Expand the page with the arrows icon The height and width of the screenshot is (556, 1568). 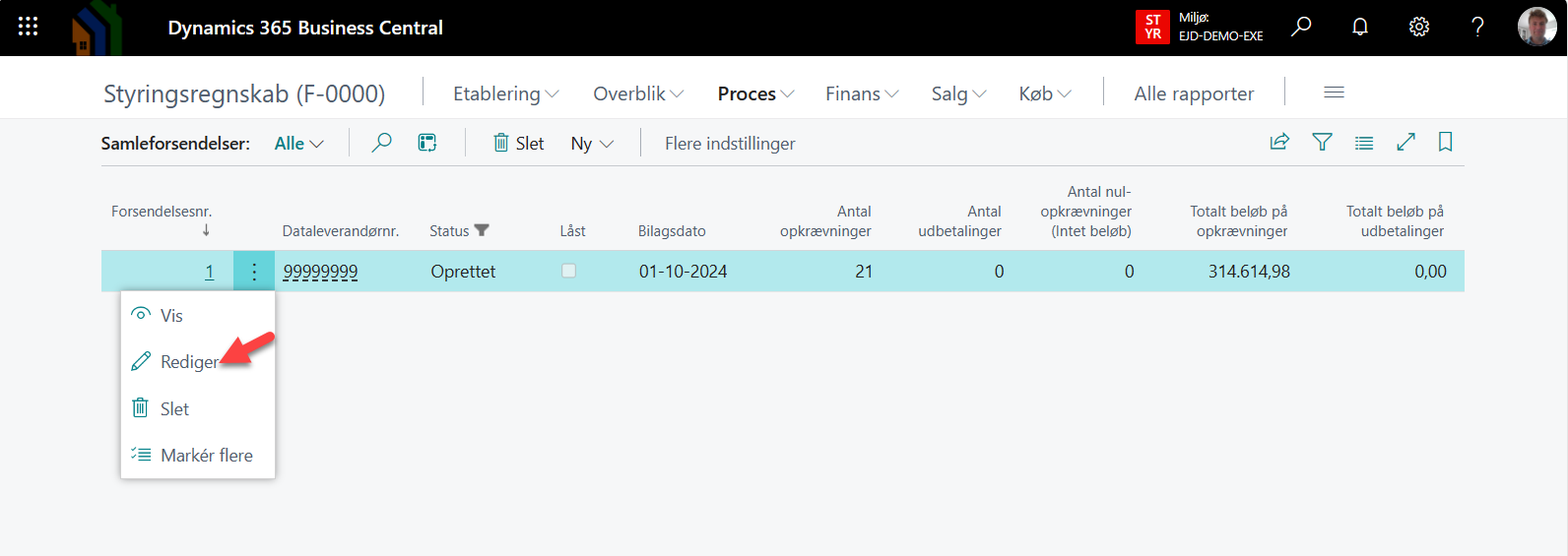point(1405,142)
